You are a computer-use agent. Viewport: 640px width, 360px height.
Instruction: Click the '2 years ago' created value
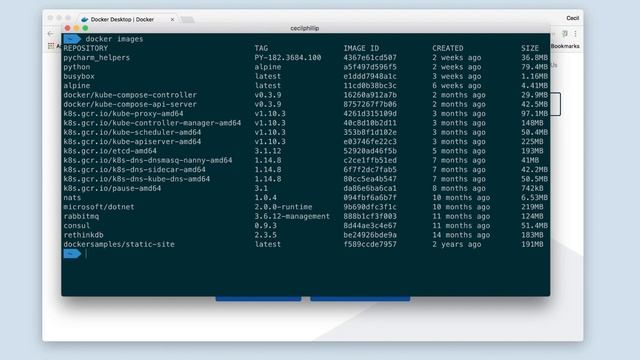(x=457, y=244)
